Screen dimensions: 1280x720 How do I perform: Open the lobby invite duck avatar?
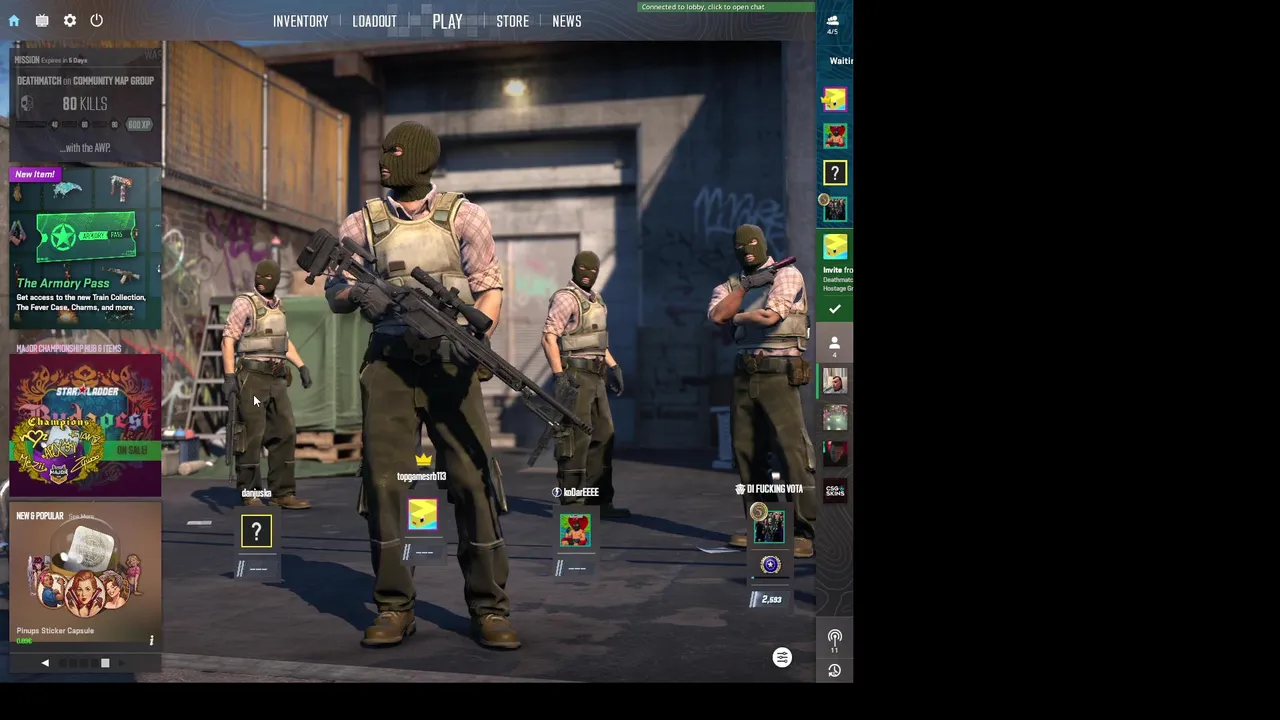[x=835, y=246]
